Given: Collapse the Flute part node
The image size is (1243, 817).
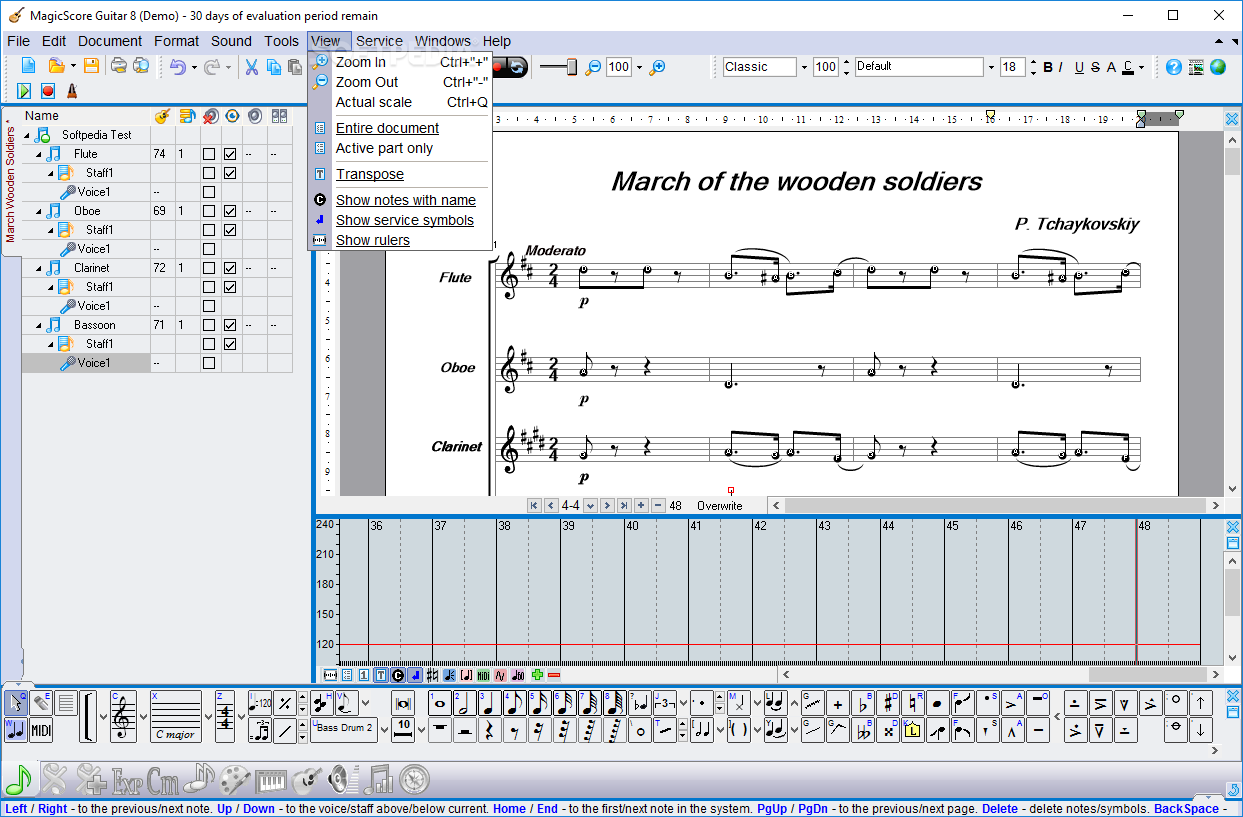Looking at the screenshot, I should pos(39,154).
